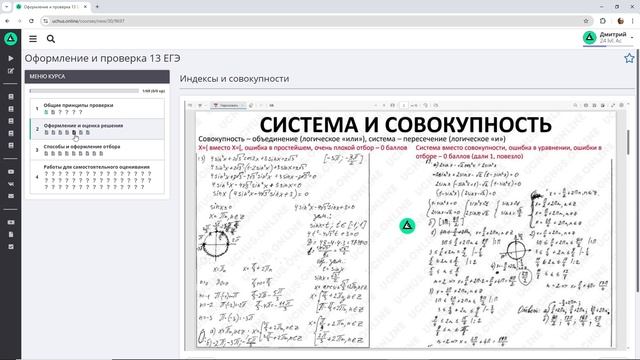This screenshot has width=640, height=360.
Task: Open the hamburger menu icon
Action: [x=33, y=39]
